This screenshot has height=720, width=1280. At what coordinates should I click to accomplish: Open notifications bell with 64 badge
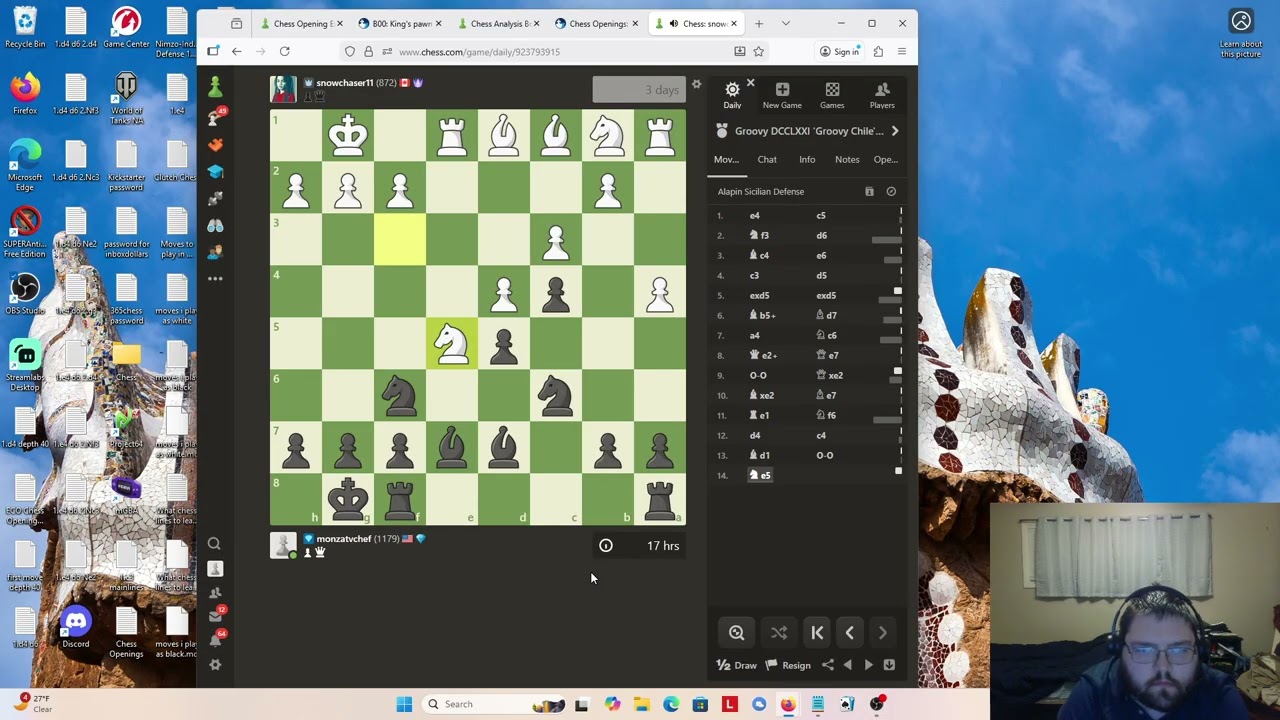(215, 640)
